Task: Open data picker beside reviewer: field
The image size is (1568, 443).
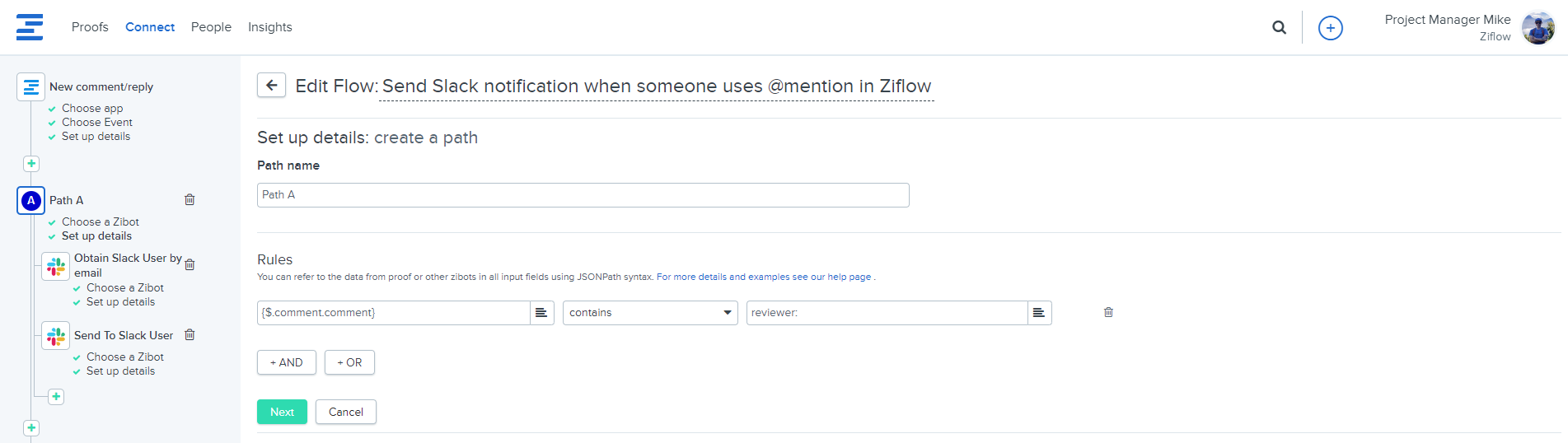Action: click(x=1039, y=313)
